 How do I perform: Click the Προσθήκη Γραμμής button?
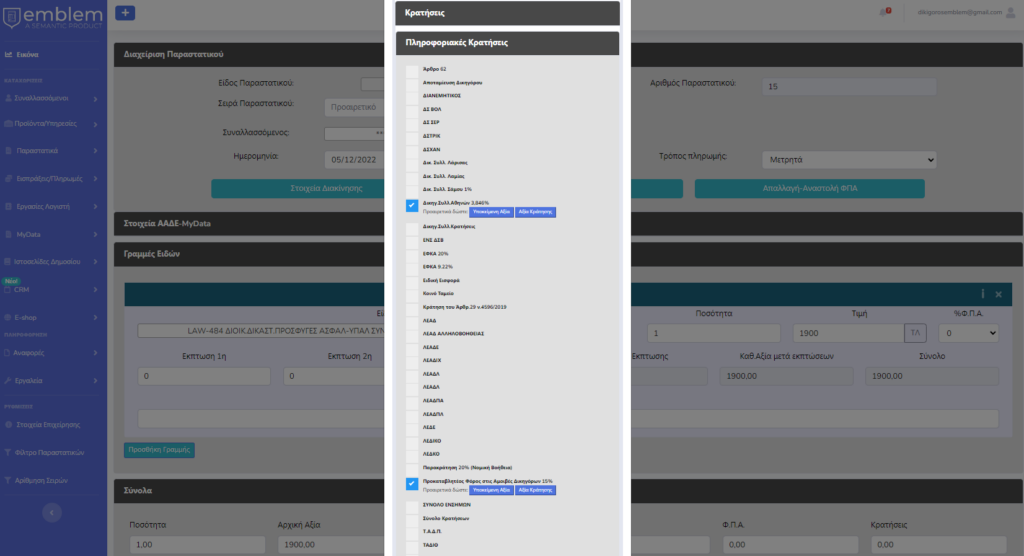(x=159, y=450)
